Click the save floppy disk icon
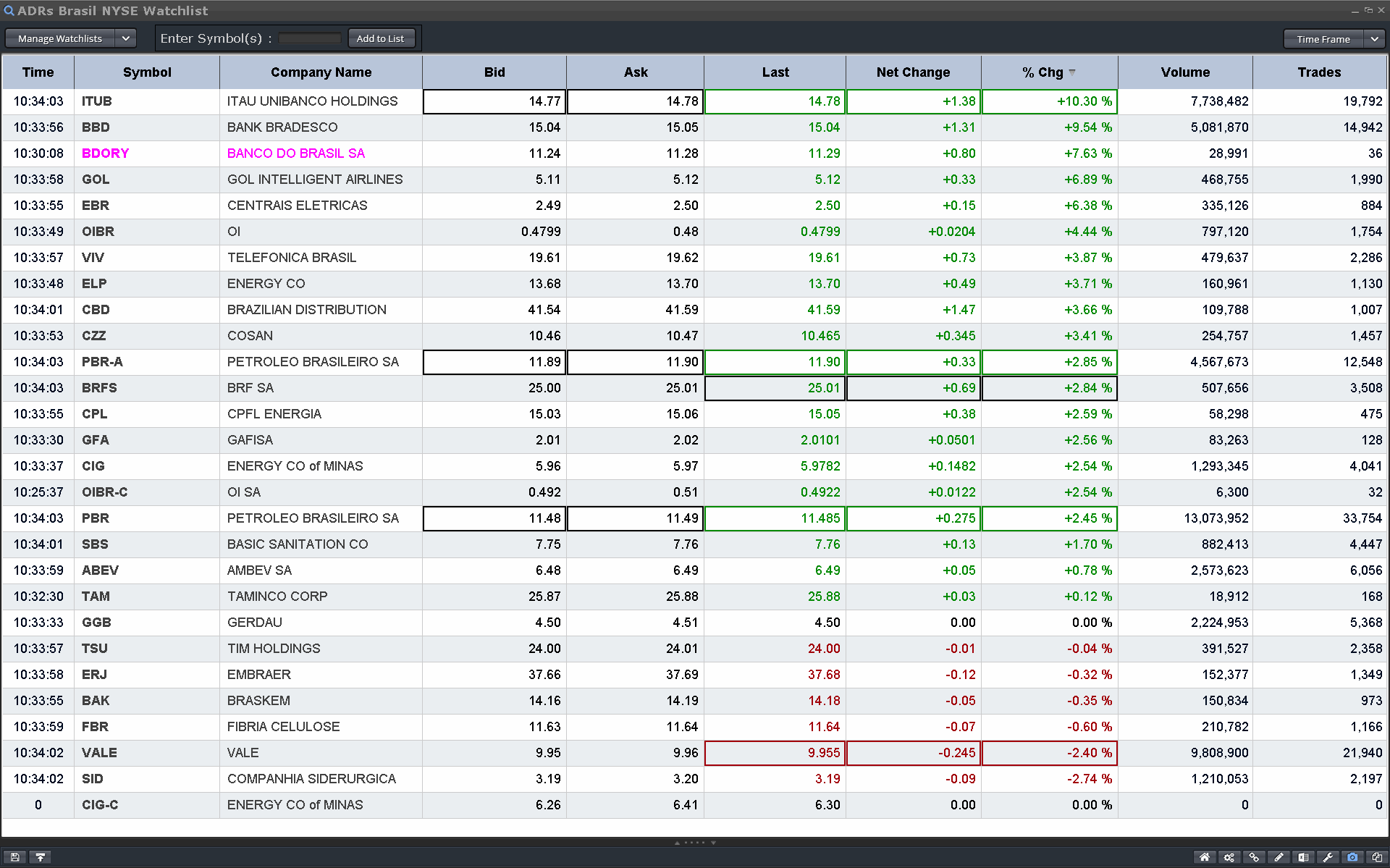Viewport: 1390px width, 868px height. 14,857
